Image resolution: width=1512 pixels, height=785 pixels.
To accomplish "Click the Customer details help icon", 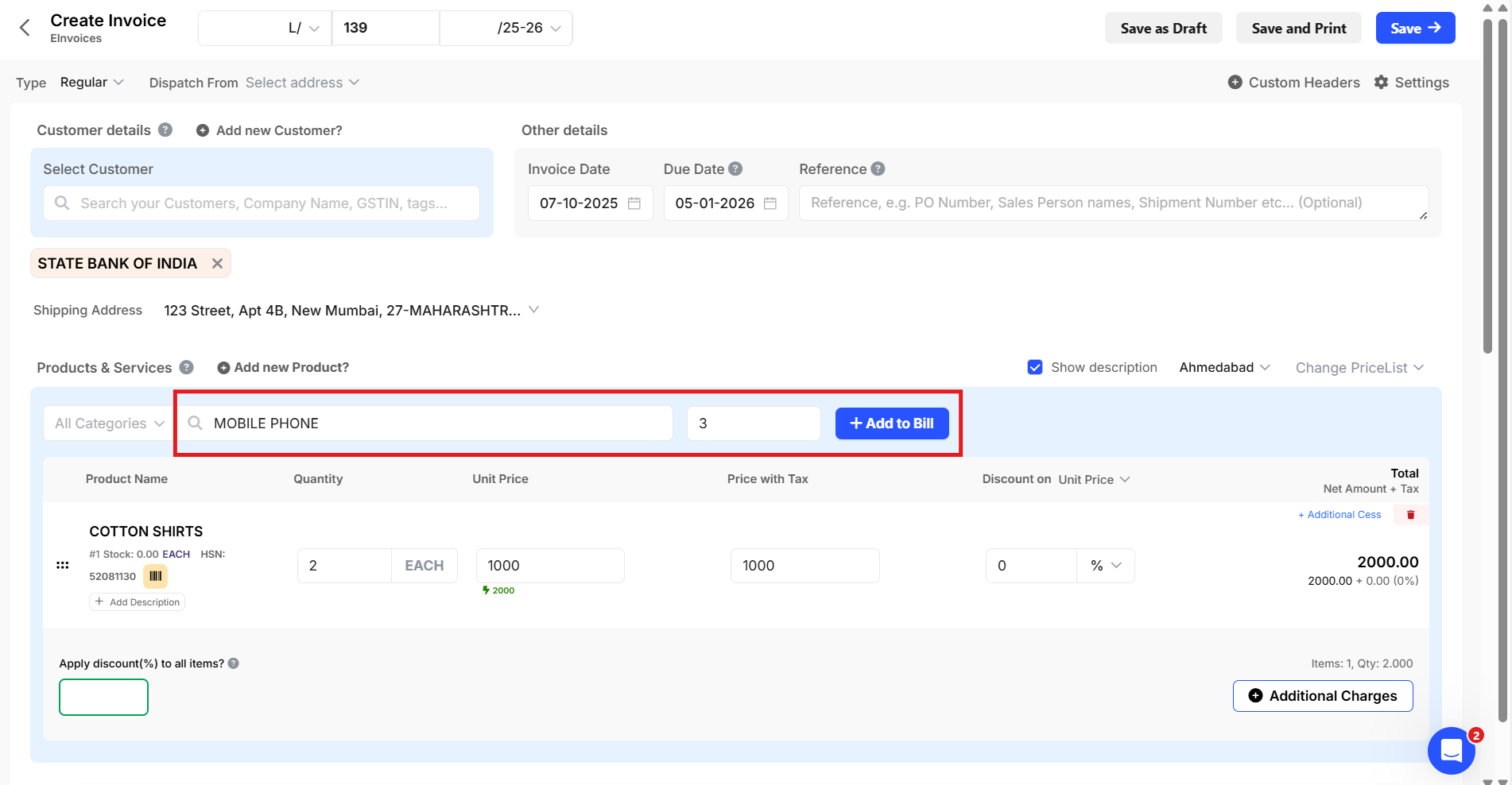I will pyautogui.click(x=165, y=130).
